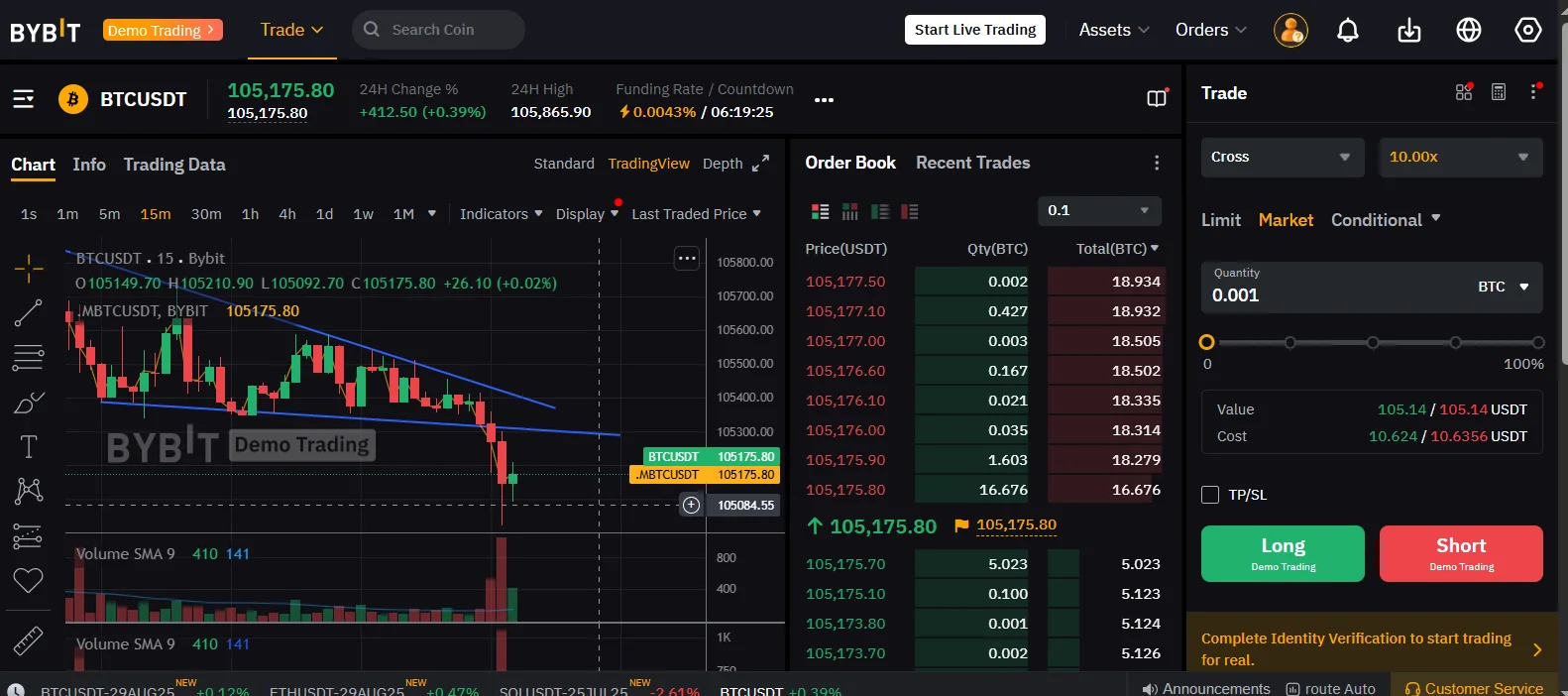Screen dimensions: 1568x696
Task: Open the calculator icon in Trade panel
Action: [1498, 92]
